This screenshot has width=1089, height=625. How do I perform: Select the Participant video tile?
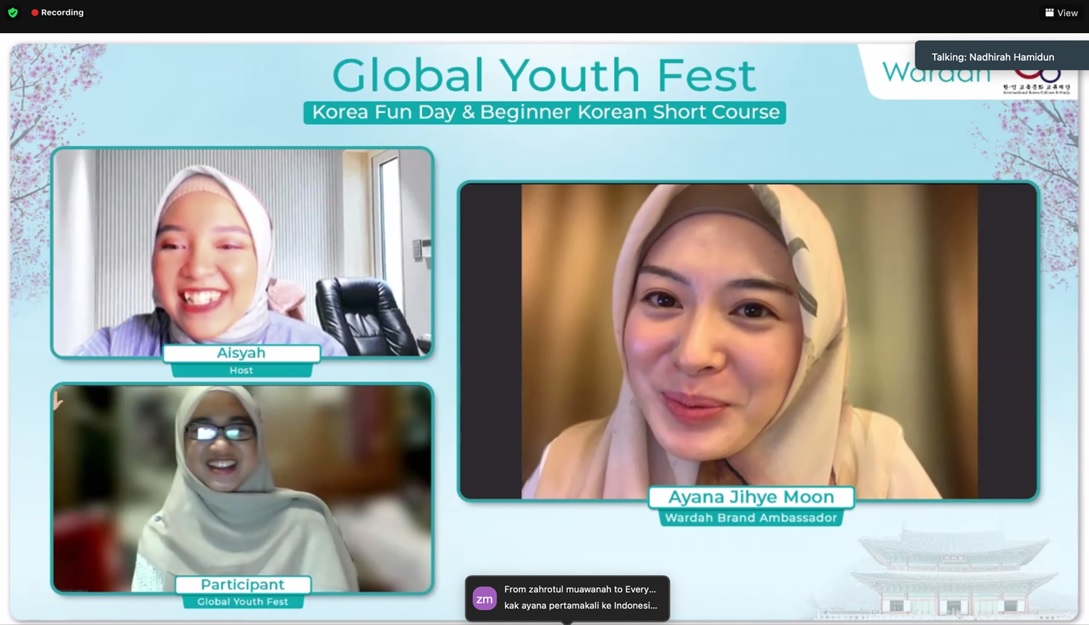[242, 485]
